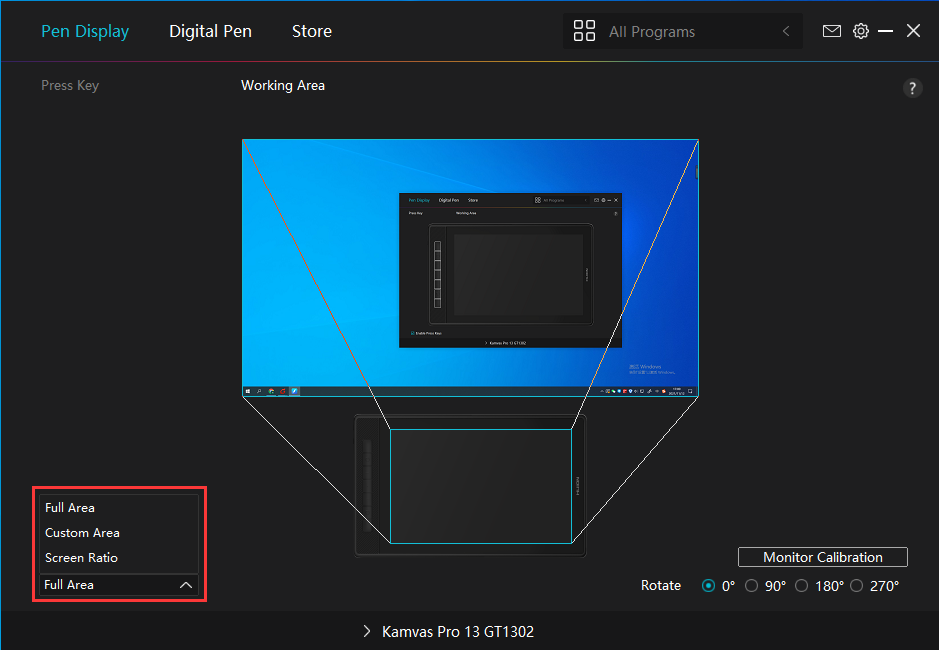This screenshot has height=650, width=939.
Task: Click the help question mark icon
Action: click(x=912, y=88)
